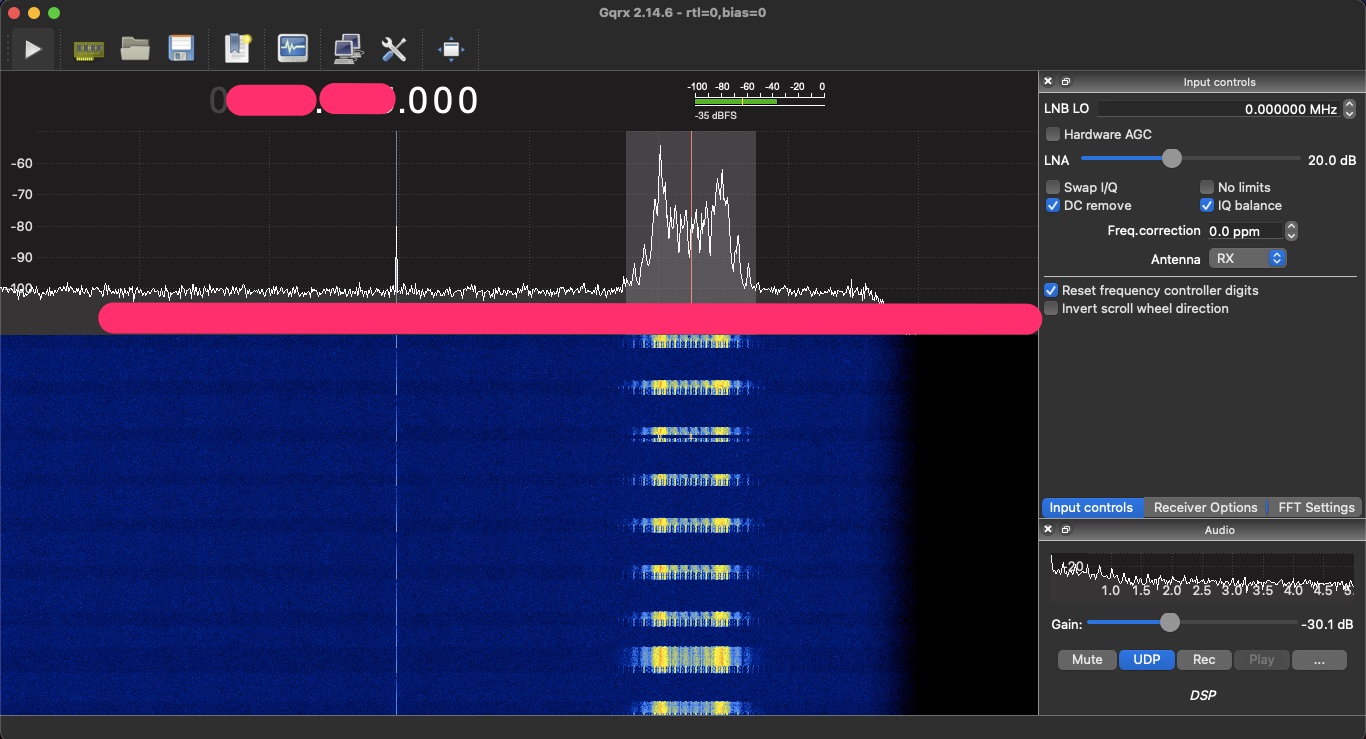Switch to the FFT Settings tab
The image size is (1366, 739).
(1316, 507)
